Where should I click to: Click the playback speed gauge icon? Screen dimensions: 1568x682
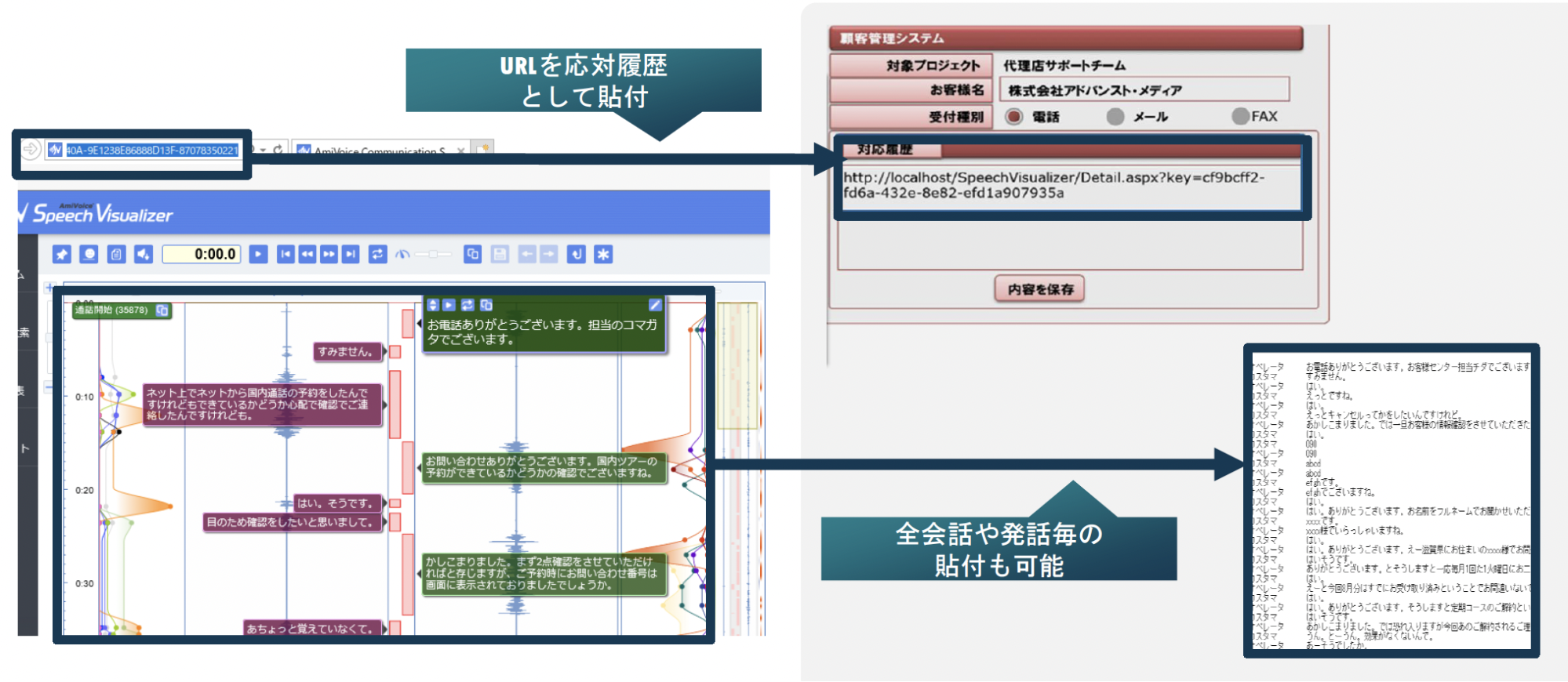(x=402, y=254)
